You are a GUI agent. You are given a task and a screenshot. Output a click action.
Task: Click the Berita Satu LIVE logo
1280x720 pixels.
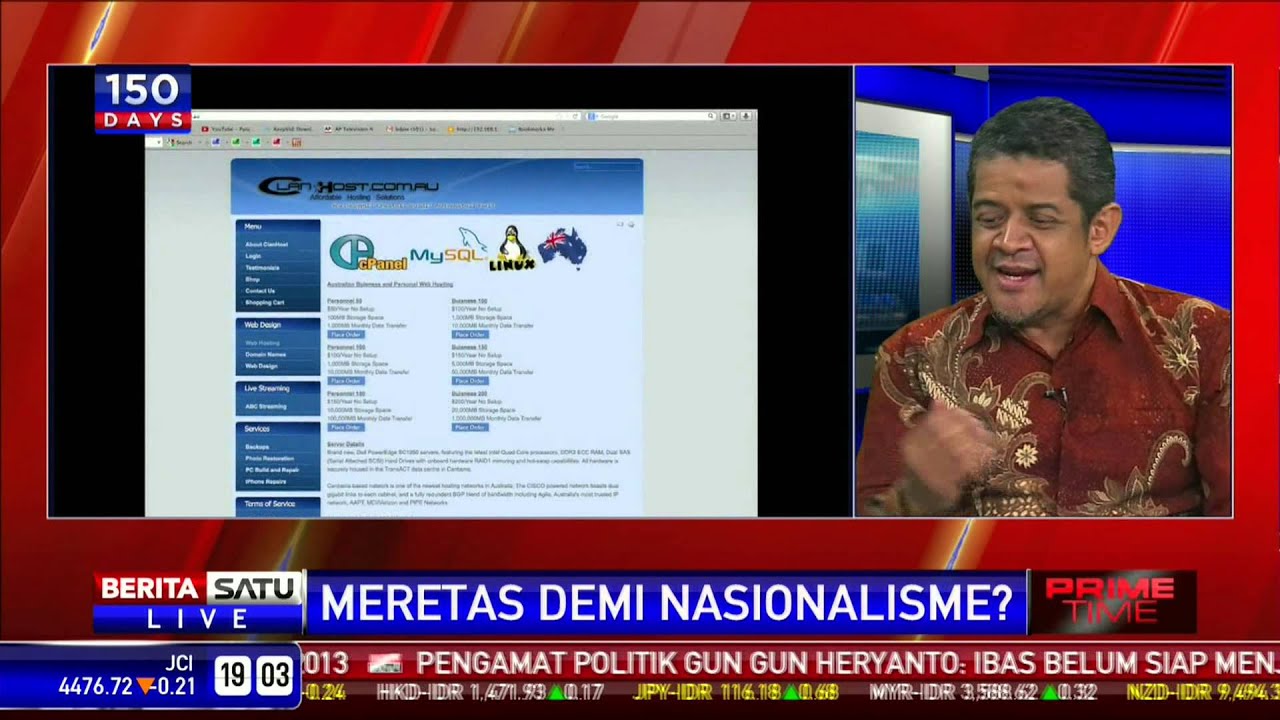[198, 603]
